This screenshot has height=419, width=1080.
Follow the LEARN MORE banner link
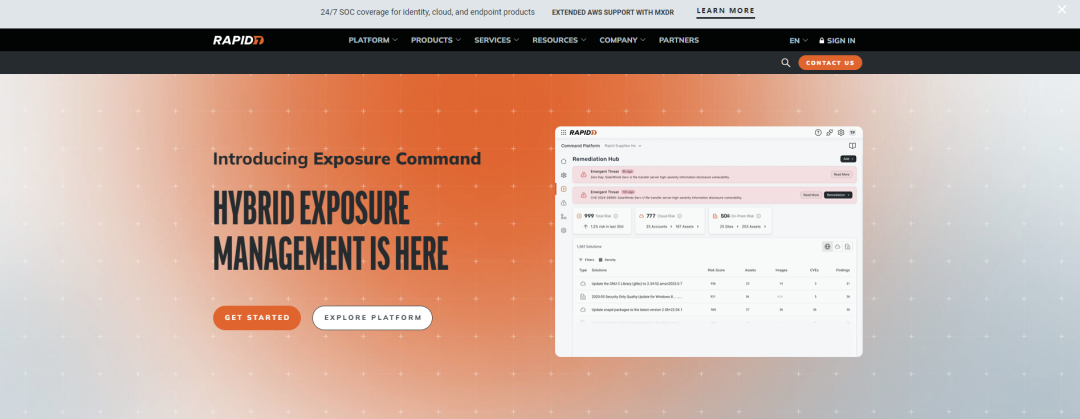pos(725,11)
